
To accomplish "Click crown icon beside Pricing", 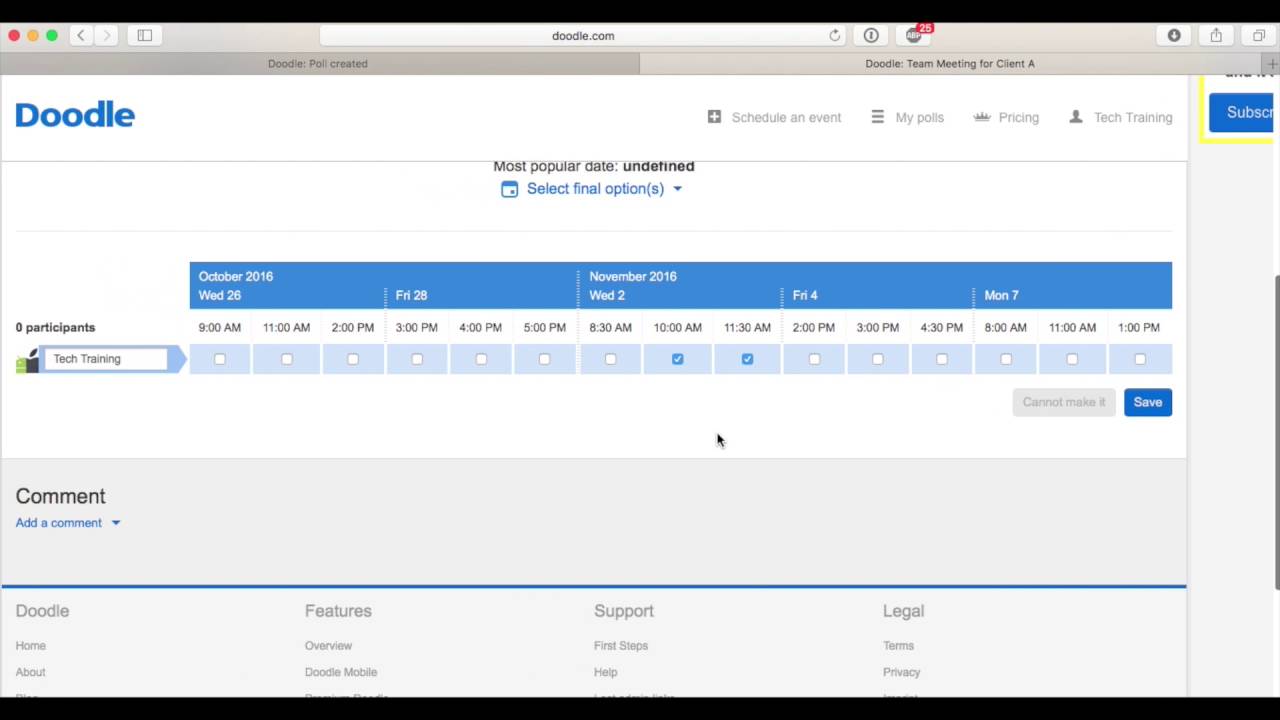I will tap(981, 117).
